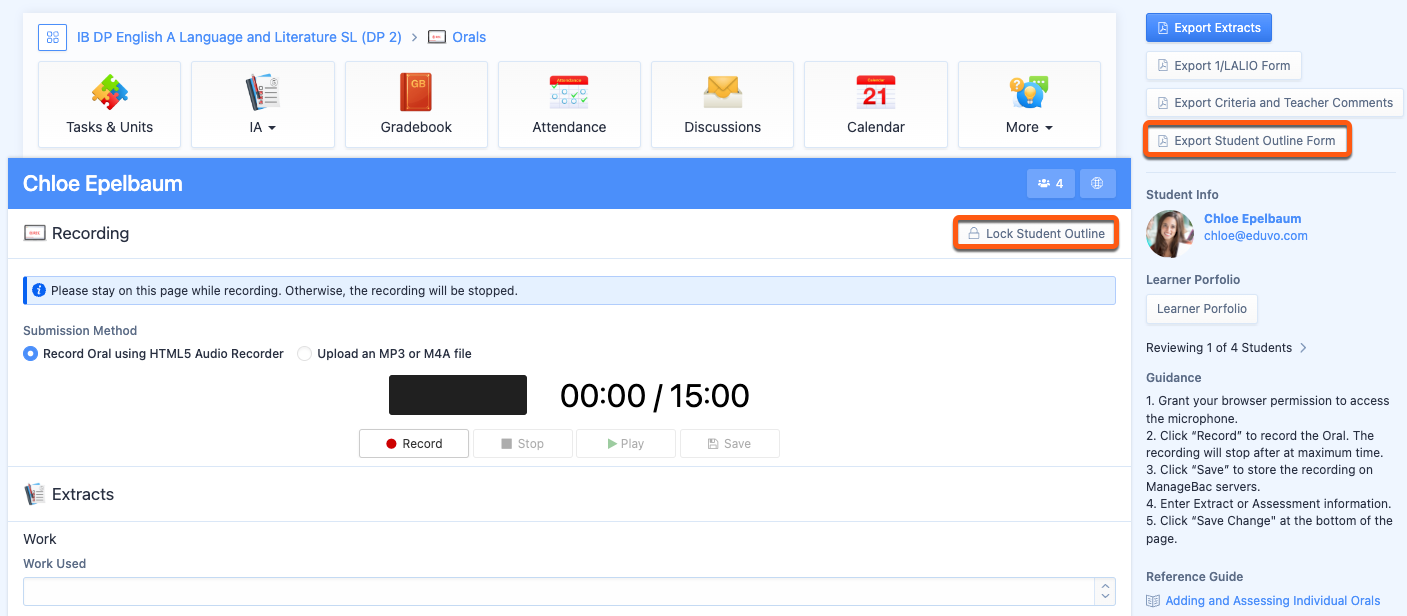Click the globe icon button
1407x616 pixels.
tap(1097, 184)
